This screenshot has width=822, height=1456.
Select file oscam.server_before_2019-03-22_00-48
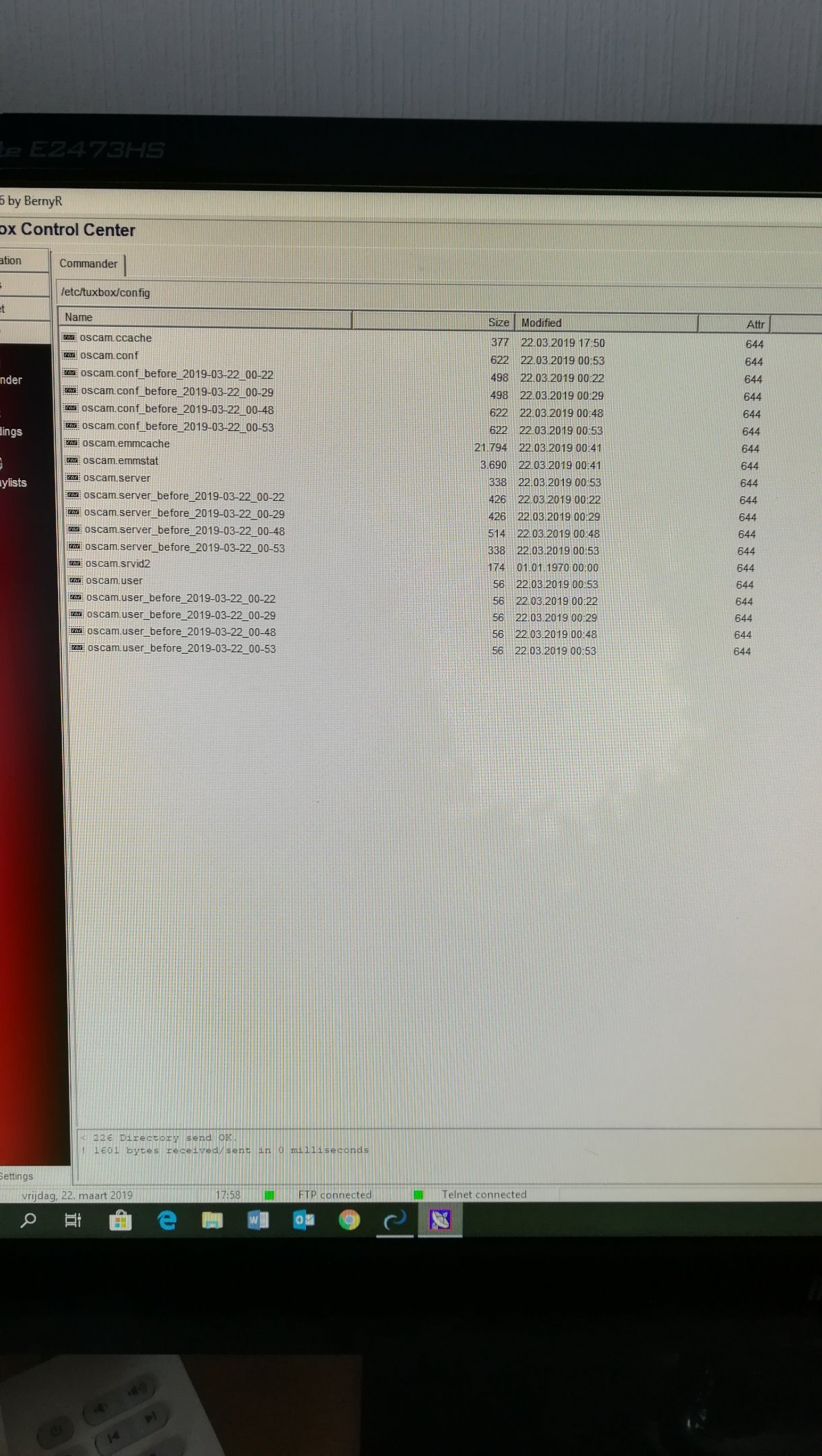click(185, 530)
